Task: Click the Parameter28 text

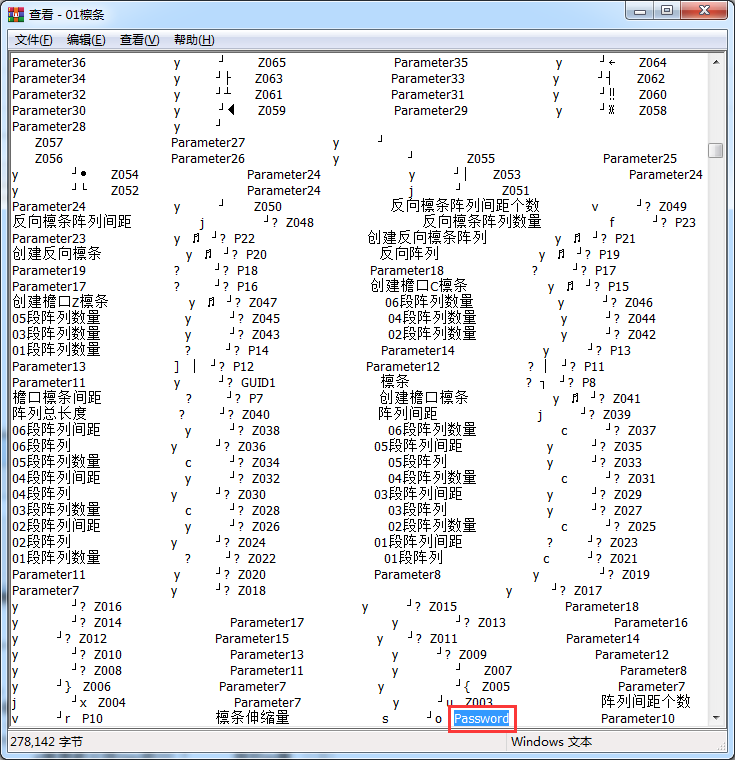Action: point(49,127)
